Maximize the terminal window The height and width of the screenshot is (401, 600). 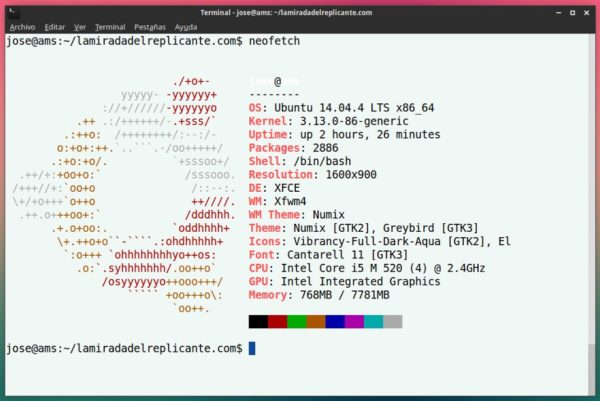coord(572,13)
